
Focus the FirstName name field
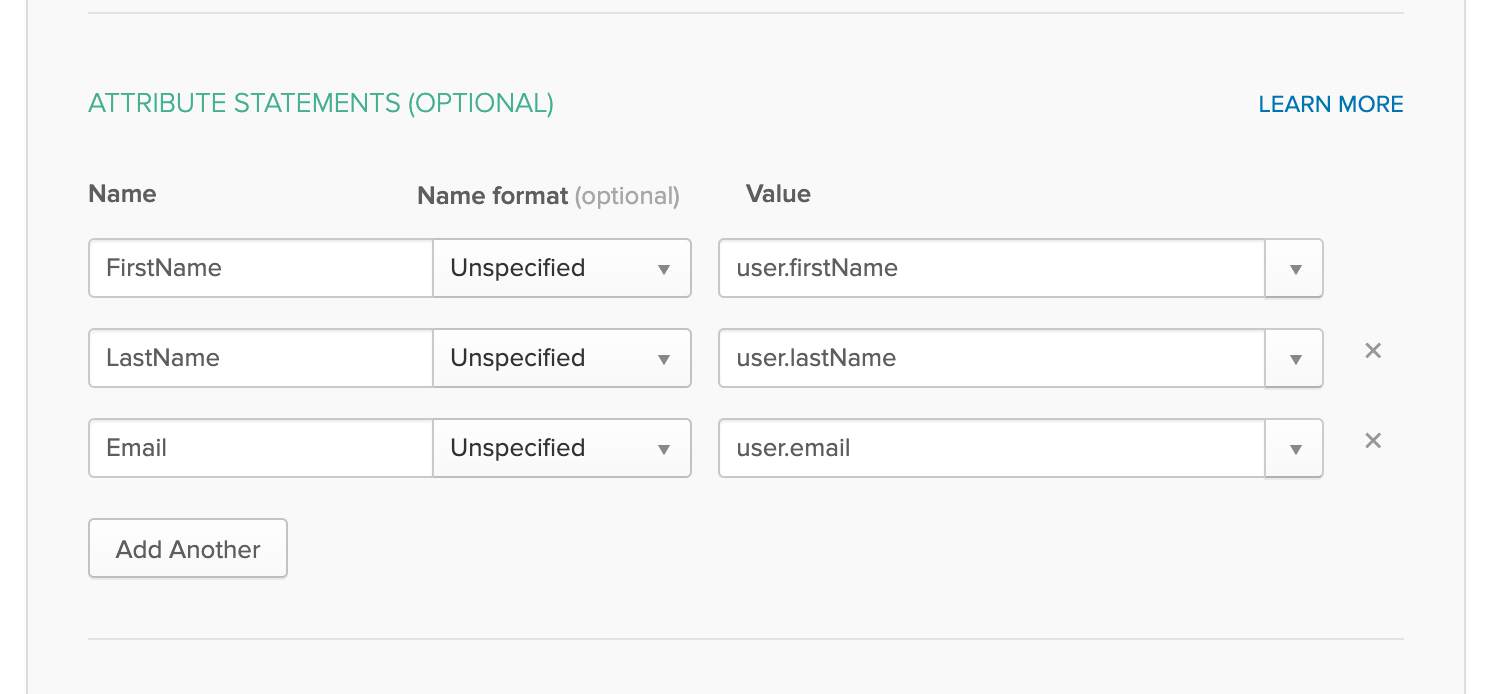coord(260,268)
